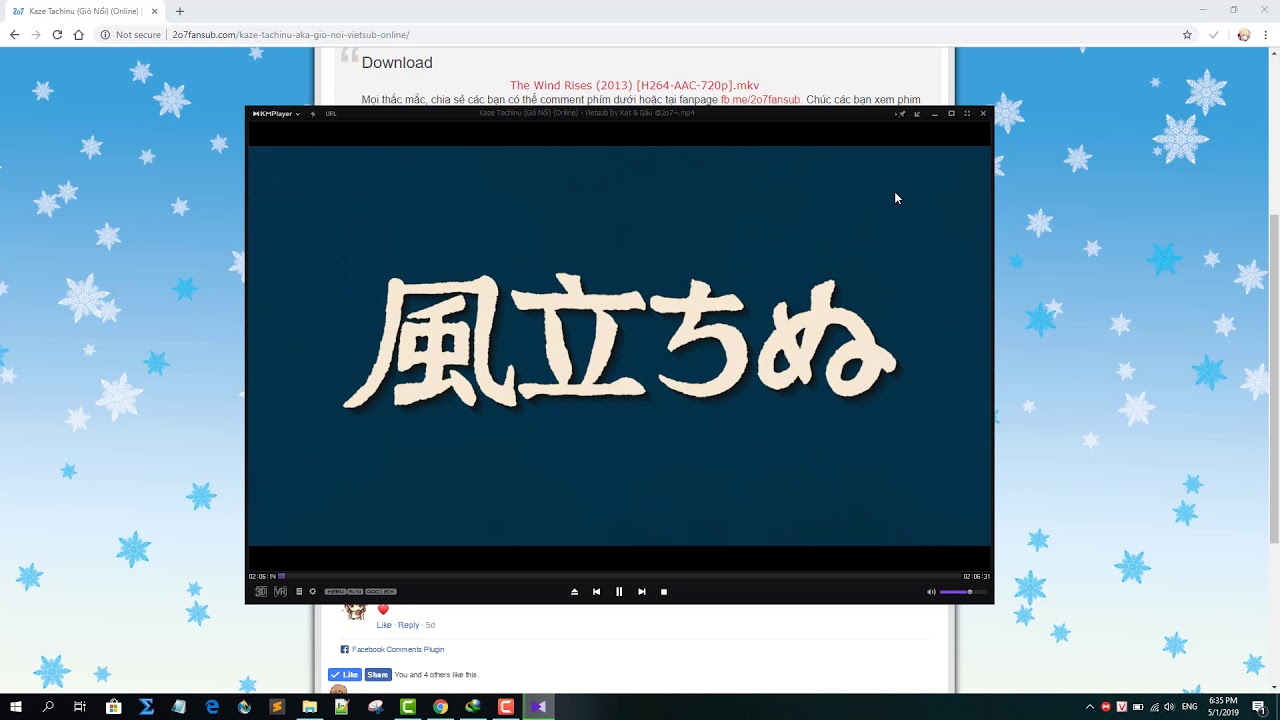The width and height of the screenshot is (1280, 720).
Task: Open the system volume tray icon
Action: click(1169, 707)
